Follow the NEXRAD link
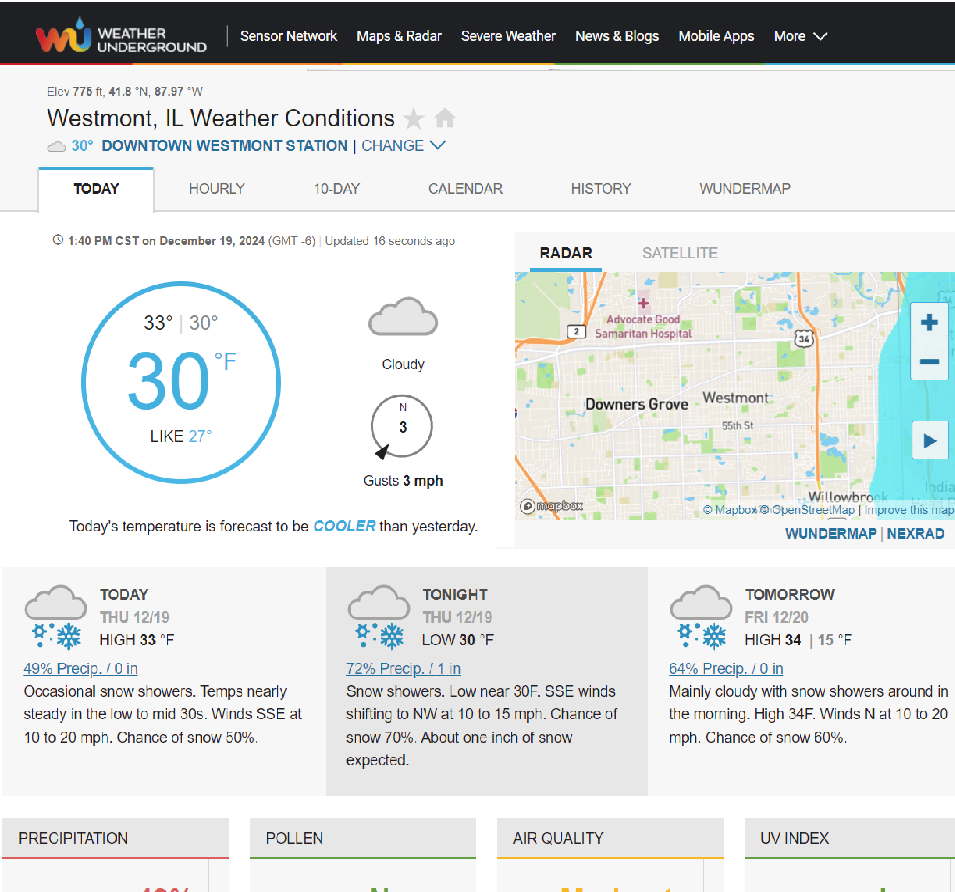Image resolution: width=955 pixels, height=892 pixels. [915, 533]
